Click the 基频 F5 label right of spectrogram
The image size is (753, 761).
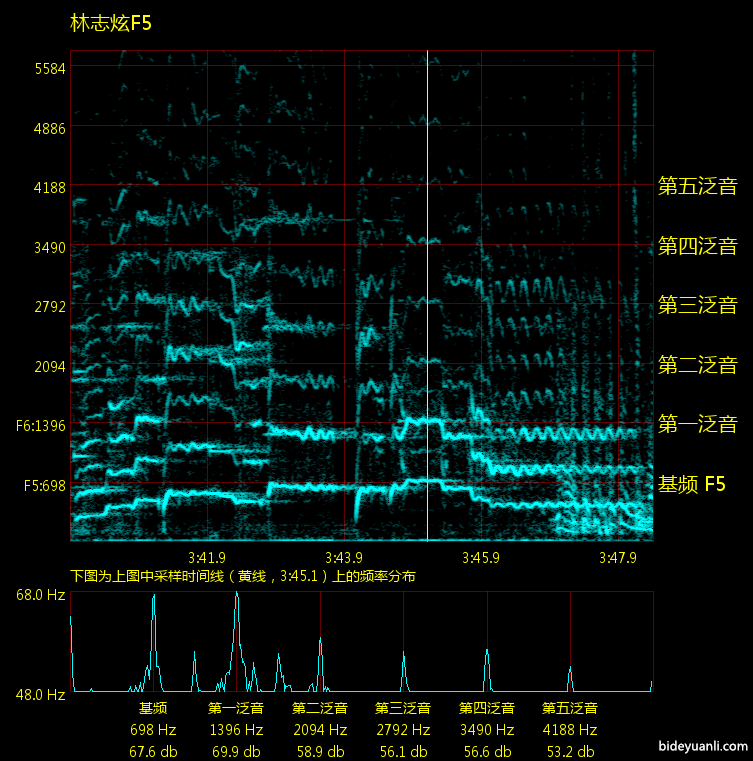(x=691, y=485)
